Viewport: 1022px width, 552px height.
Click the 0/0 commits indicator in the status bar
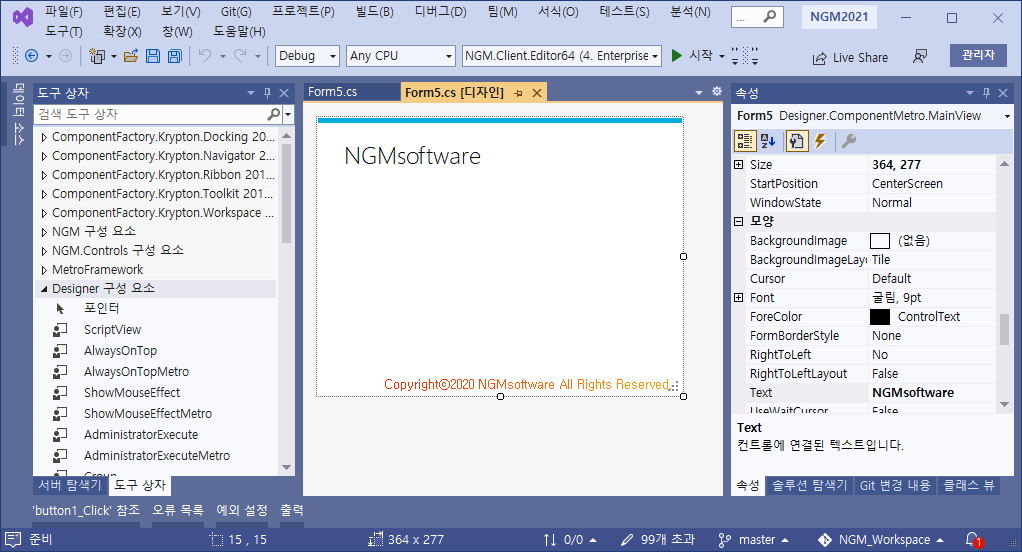[x=570, y=540]
